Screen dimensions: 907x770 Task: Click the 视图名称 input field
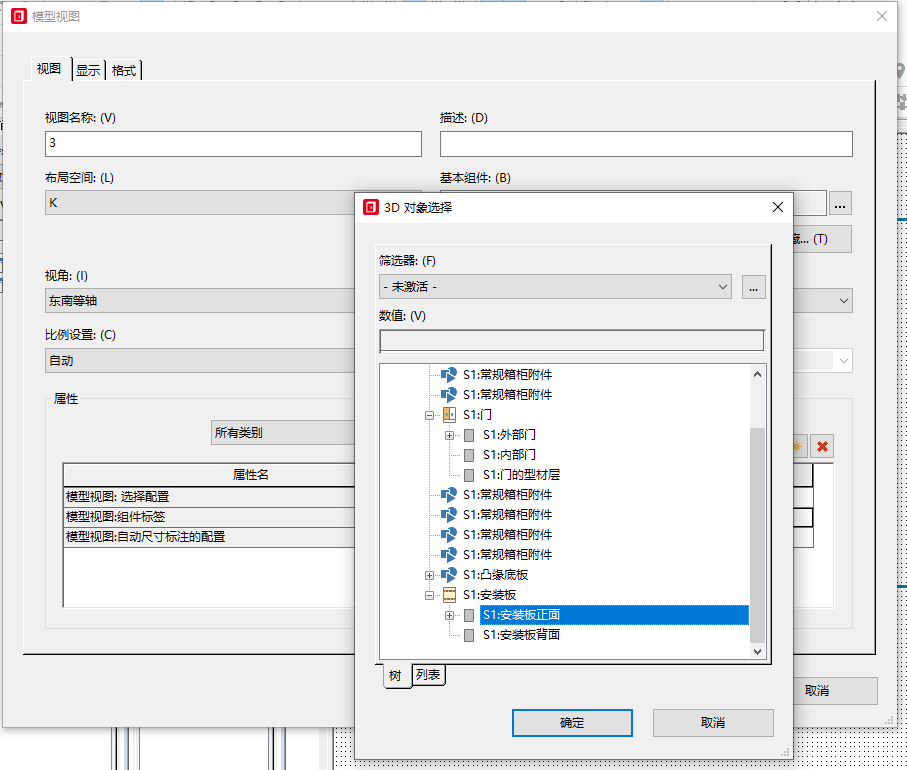tap(233, 144)
